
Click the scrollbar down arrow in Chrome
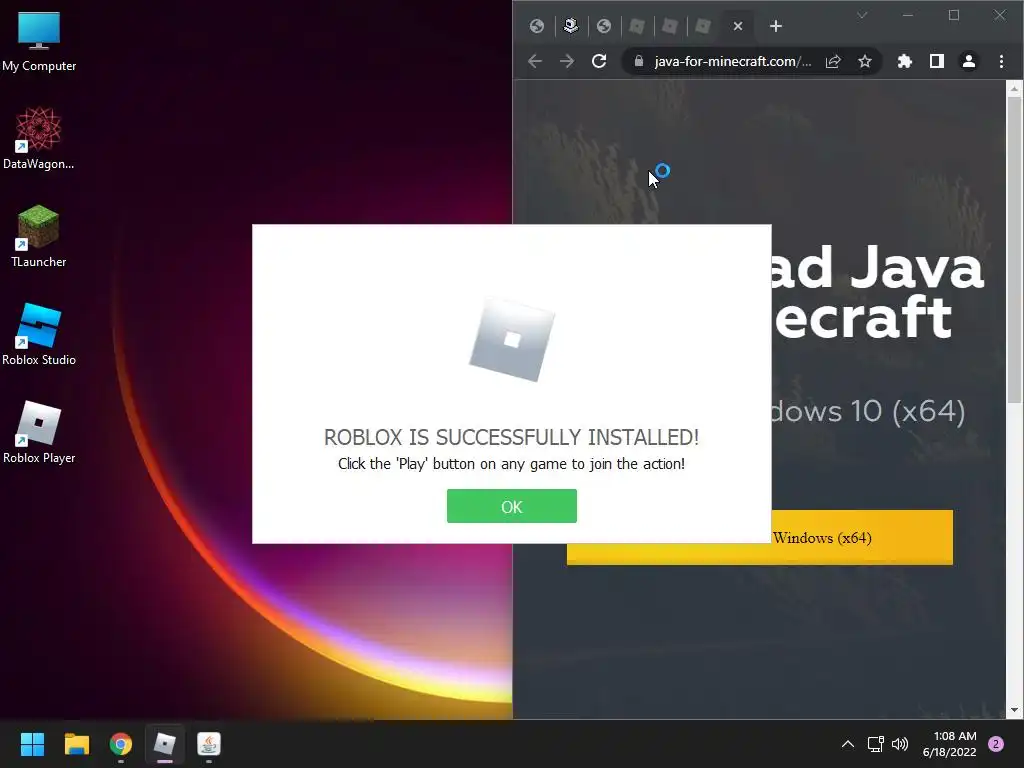click(x=1014, y=710)
